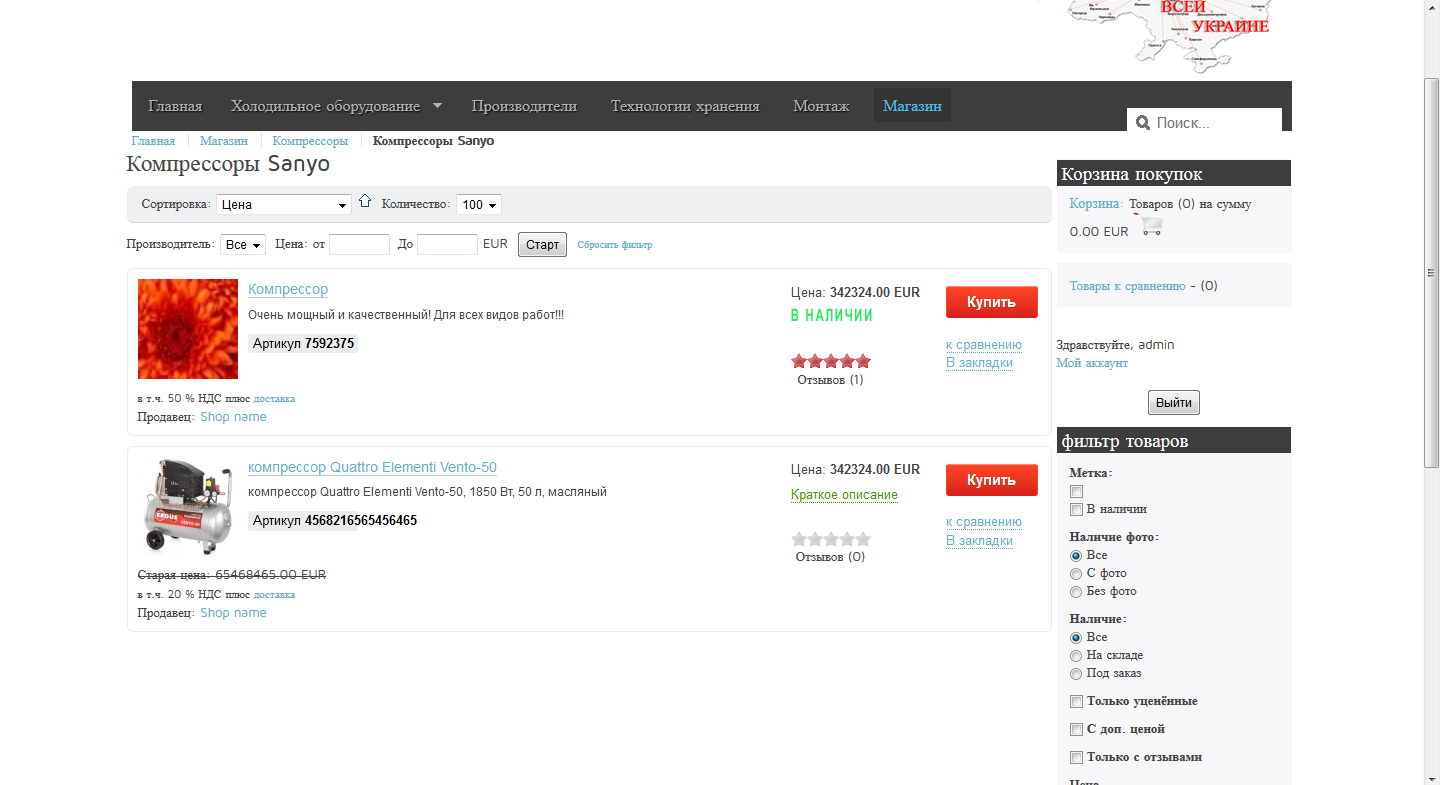Open 'доставка' link under Компрессор
This screenshot has height=785, width=1440.
pyautogui.click(x=274, y=398)
